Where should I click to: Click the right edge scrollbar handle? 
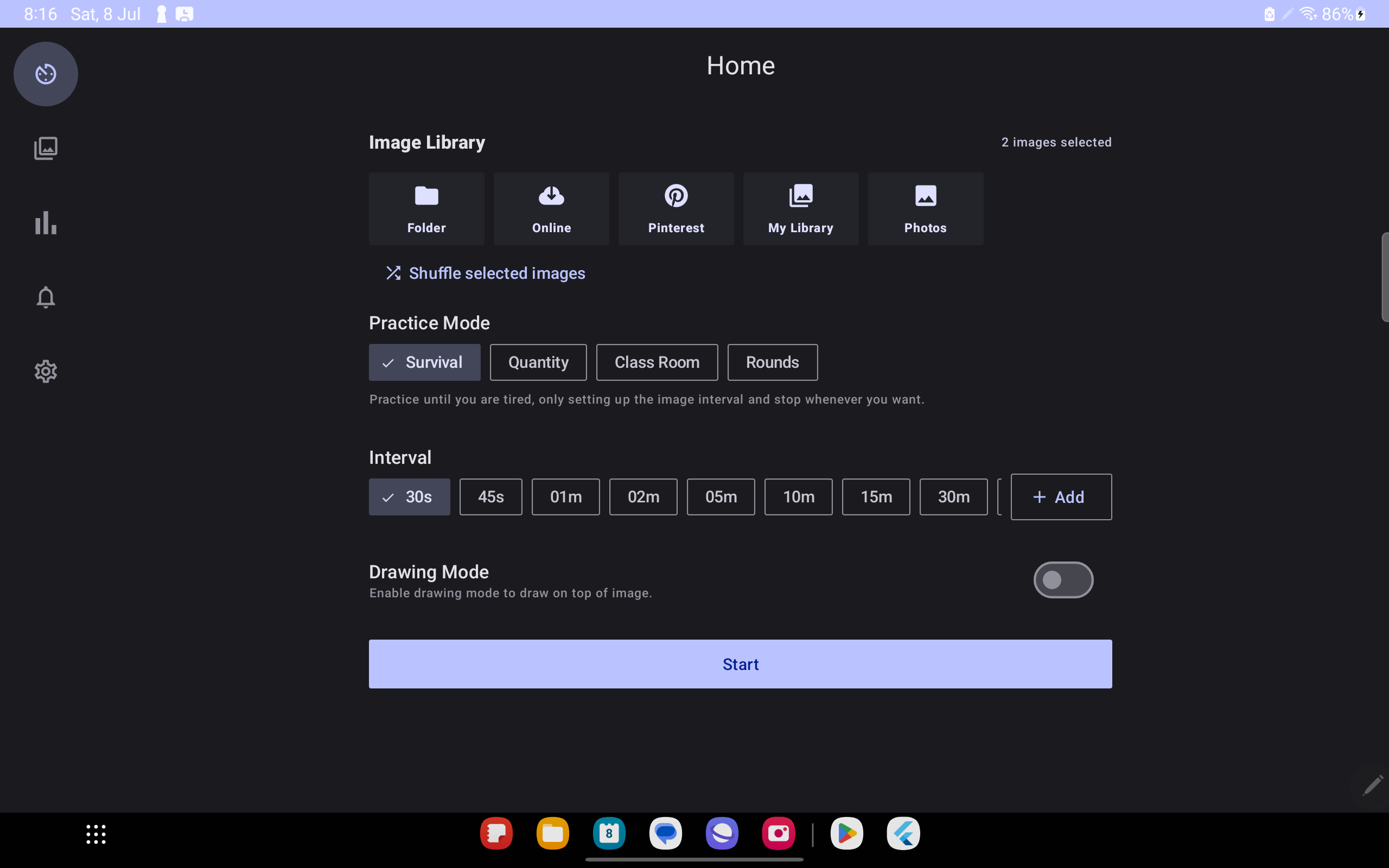pyautogui.click(x=1385, y=277)
